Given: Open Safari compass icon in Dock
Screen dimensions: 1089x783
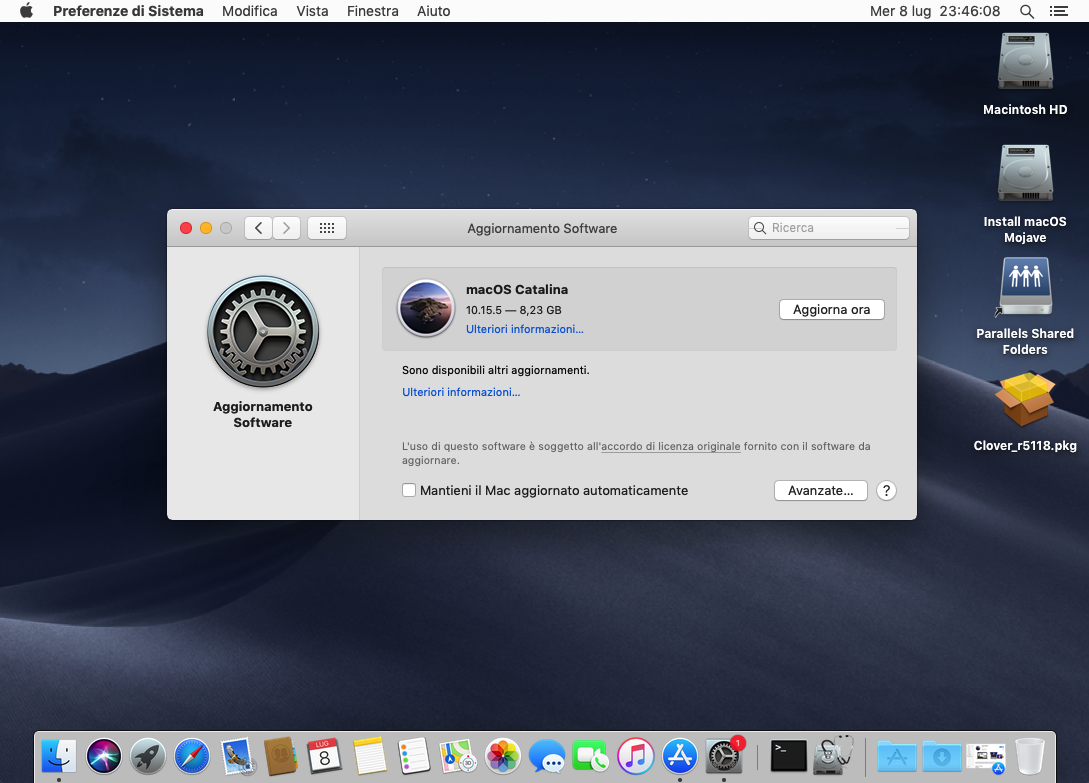Looking at the screenshot, I should click(192, 757).
